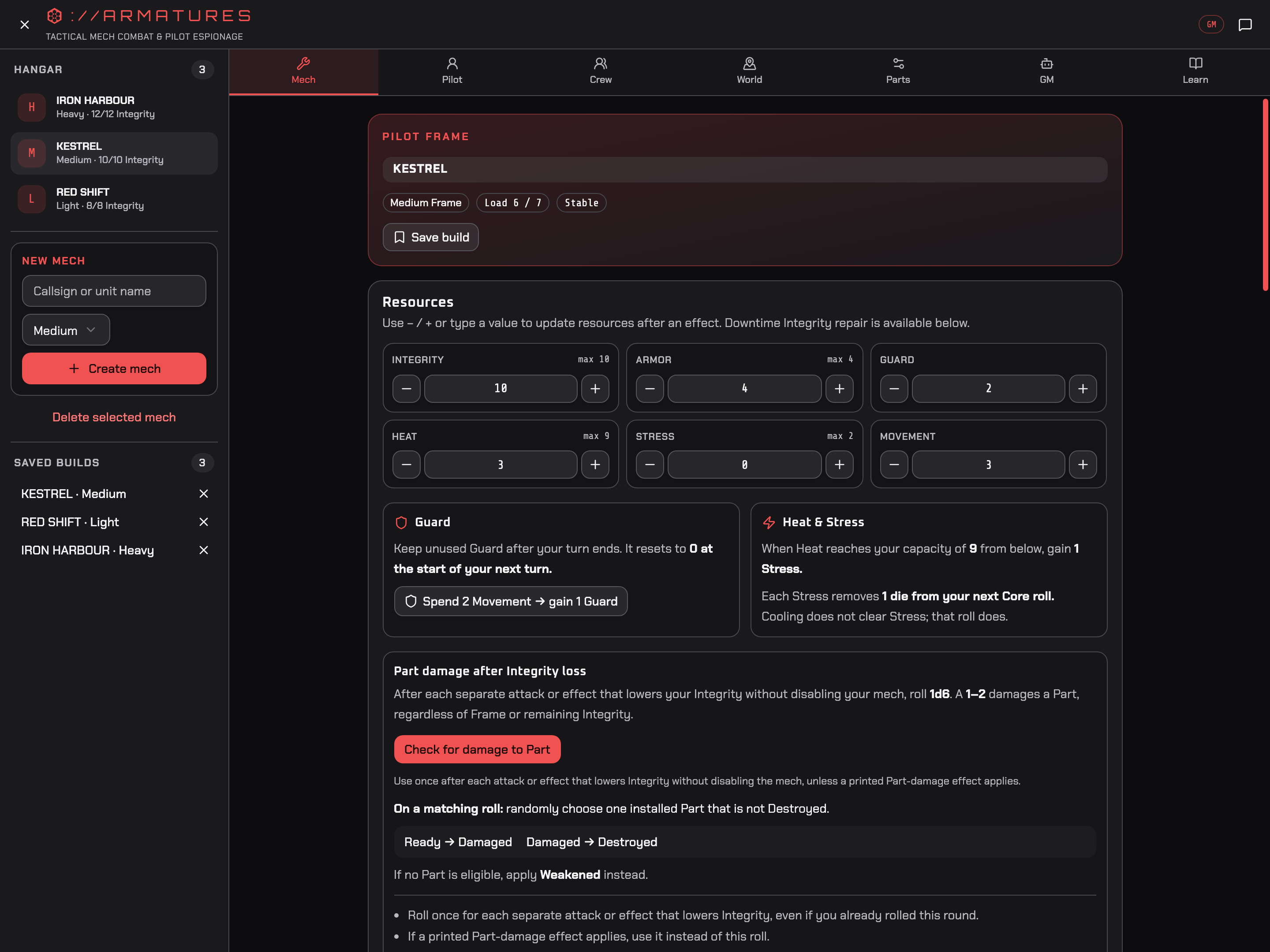The height and width of the screenshot is (952, 1270).
Task: Load the IRON HARBOUR · Heavy saved build
Action: (x=87, y=550)
